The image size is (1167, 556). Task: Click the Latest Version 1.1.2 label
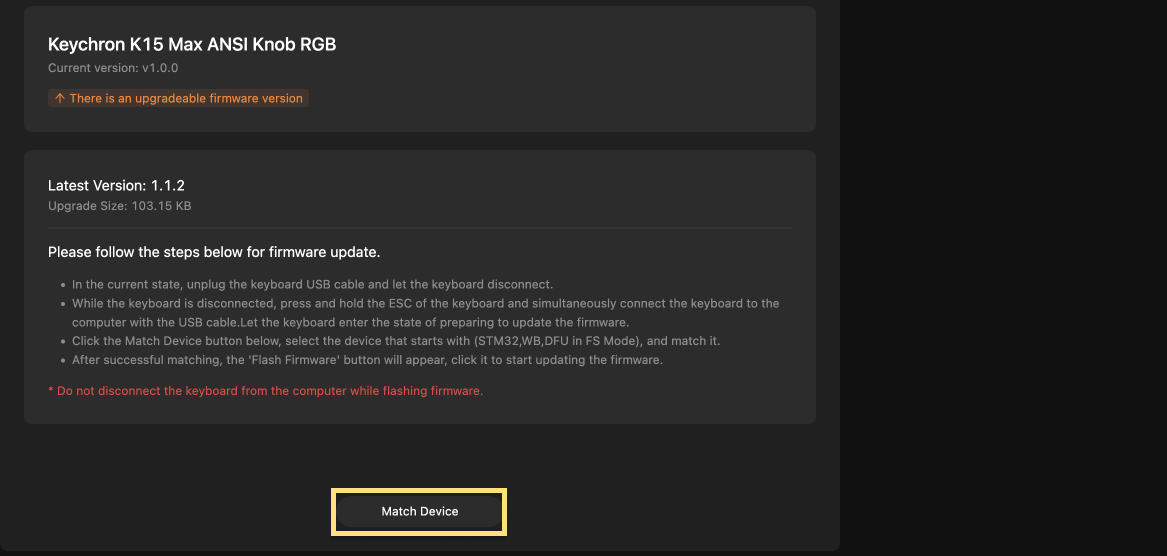pos(116,185)
